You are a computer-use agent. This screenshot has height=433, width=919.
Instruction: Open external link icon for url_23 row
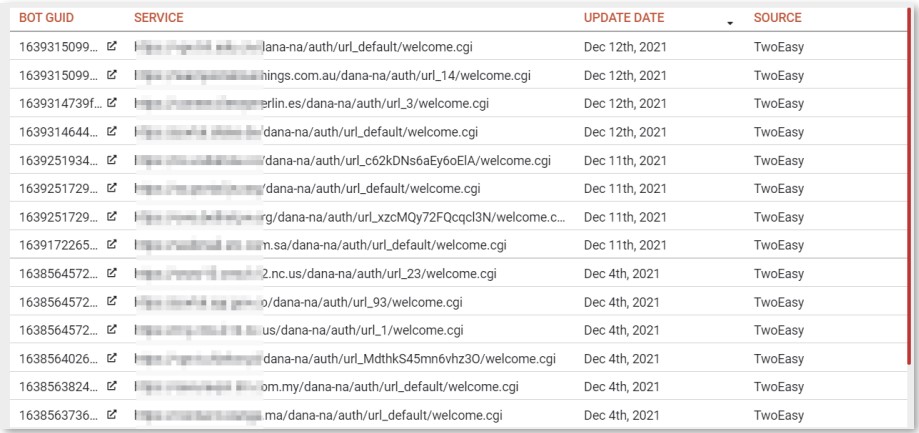pos(111,273)
